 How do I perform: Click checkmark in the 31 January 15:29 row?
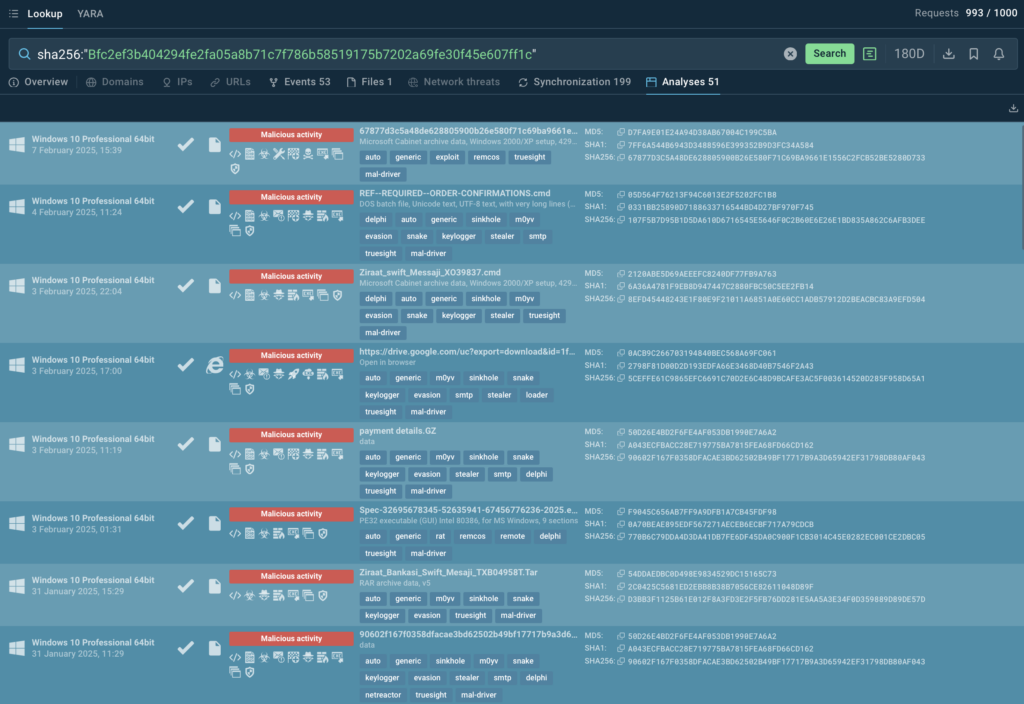(185, 584)
